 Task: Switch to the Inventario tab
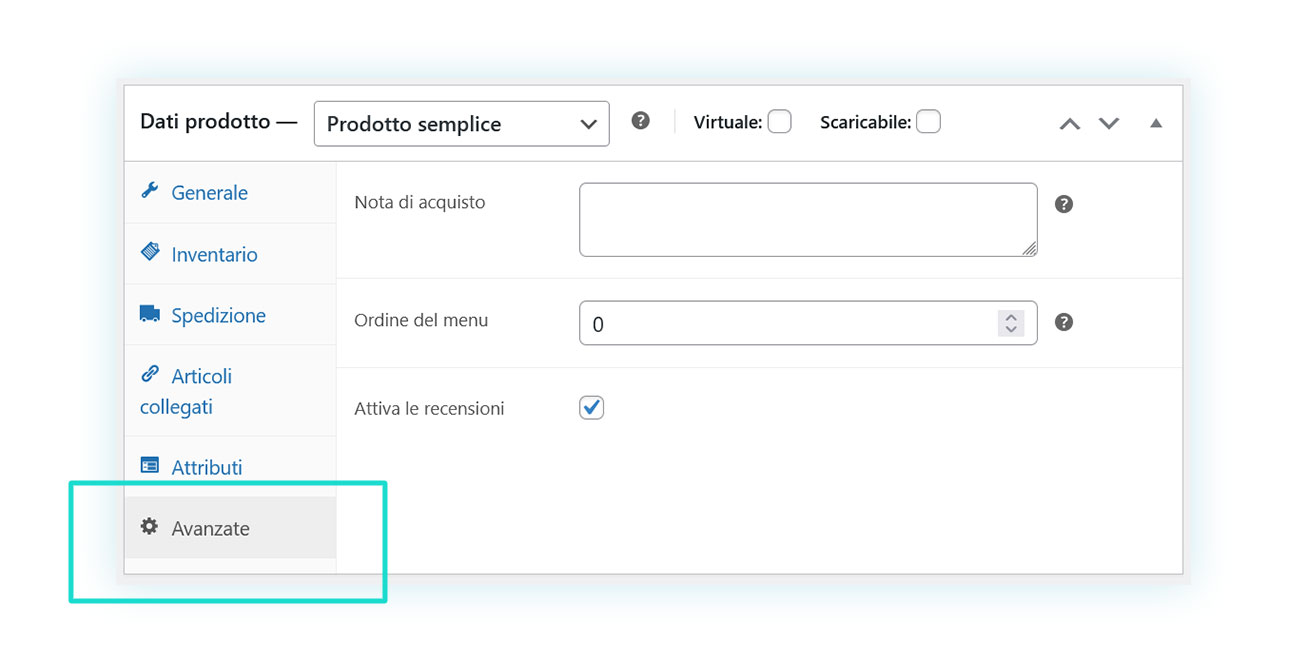[230, 254]
